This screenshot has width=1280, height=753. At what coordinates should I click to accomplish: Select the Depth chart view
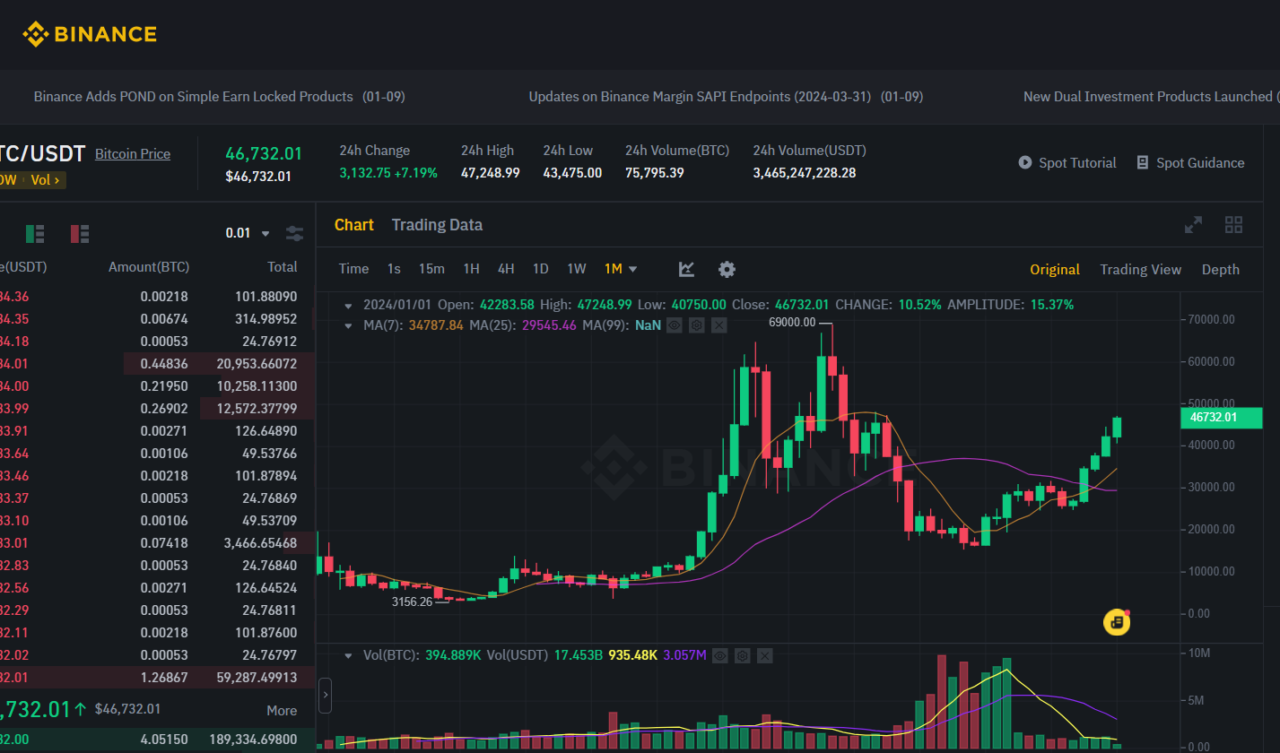pyautogui.click(x=1220, y=269)
